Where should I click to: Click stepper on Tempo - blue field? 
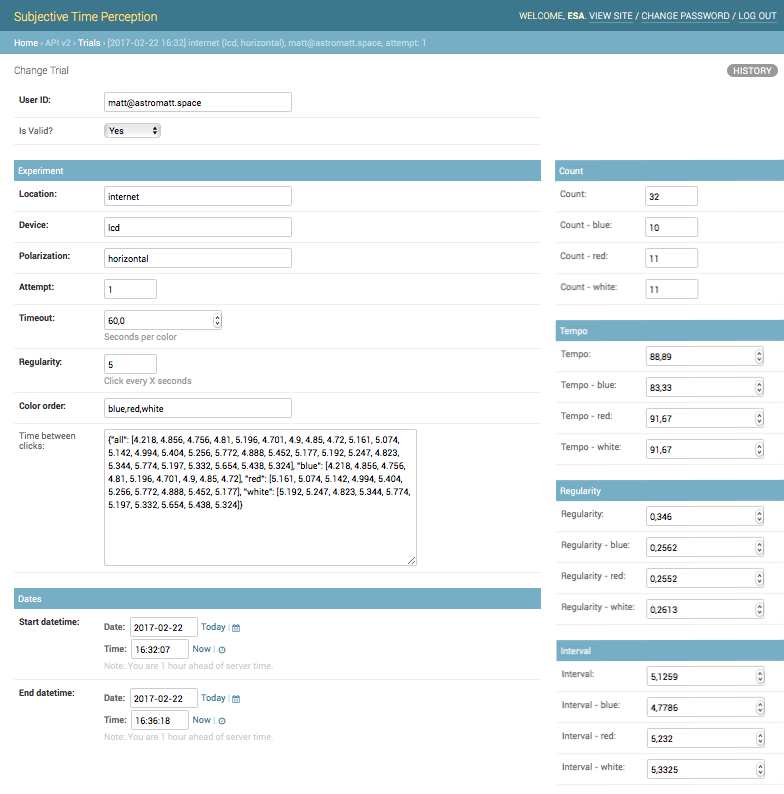(x=758, y=387)
